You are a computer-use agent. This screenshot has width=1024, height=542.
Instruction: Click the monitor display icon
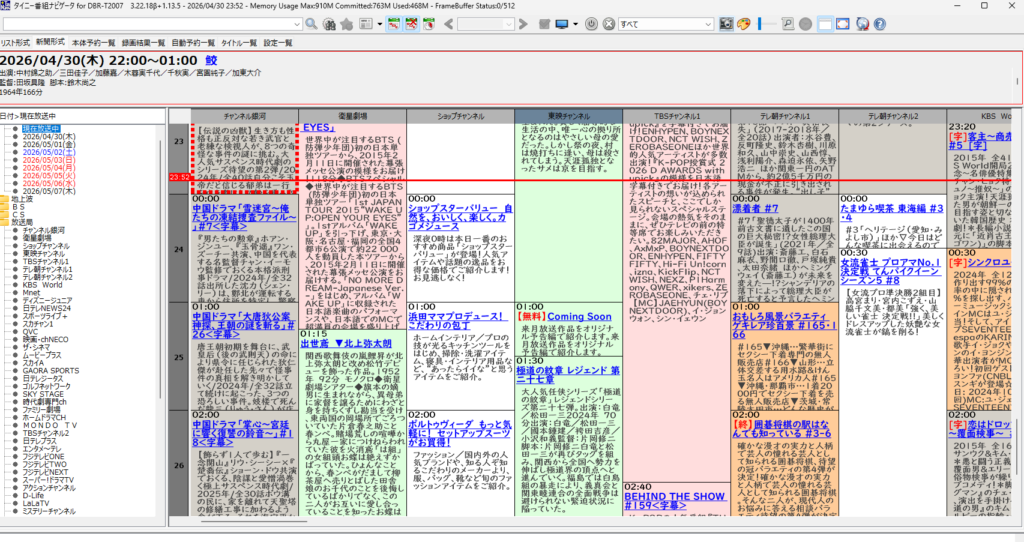(x=561, y=24)
